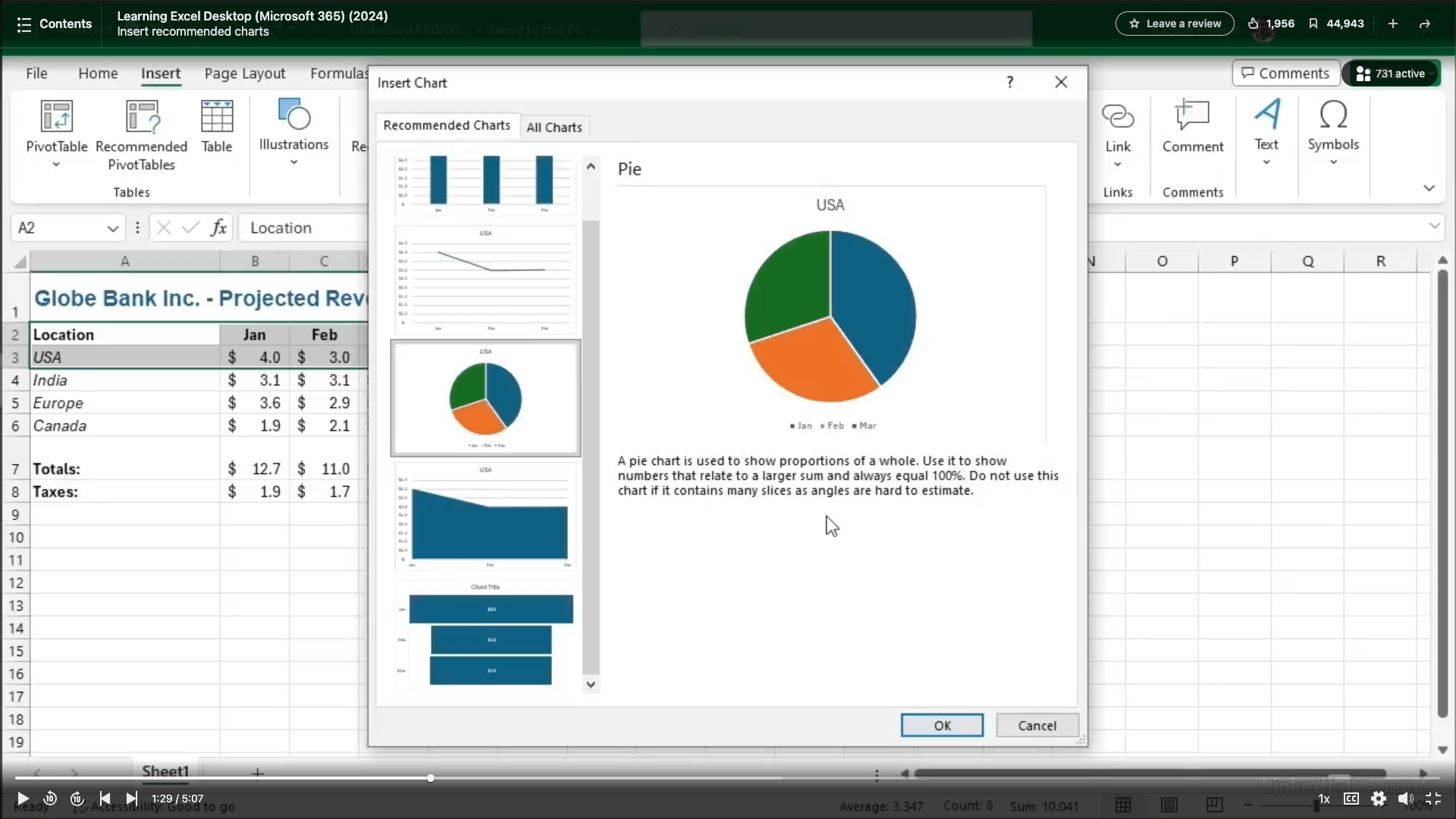Open the Comments button

click(x=1286, y=74)
